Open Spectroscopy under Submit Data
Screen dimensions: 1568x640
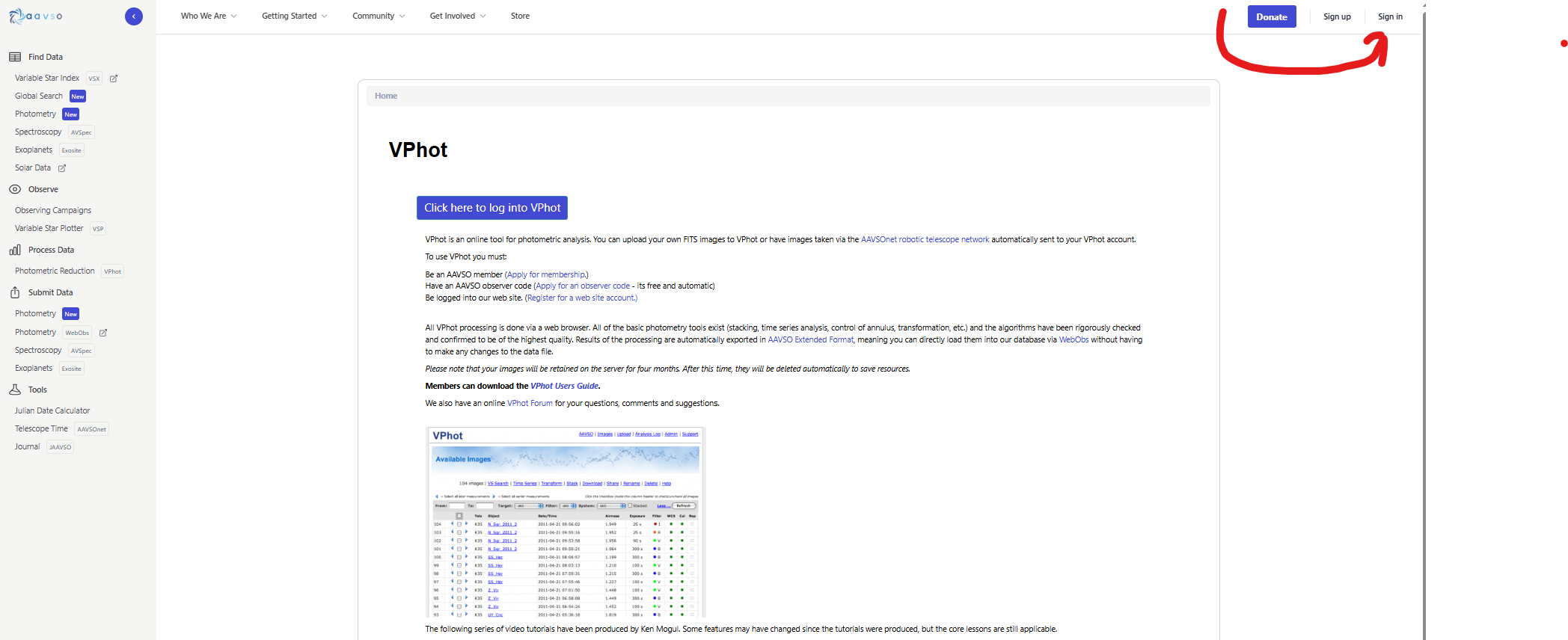pyautogui.click(x=38, y=350)
